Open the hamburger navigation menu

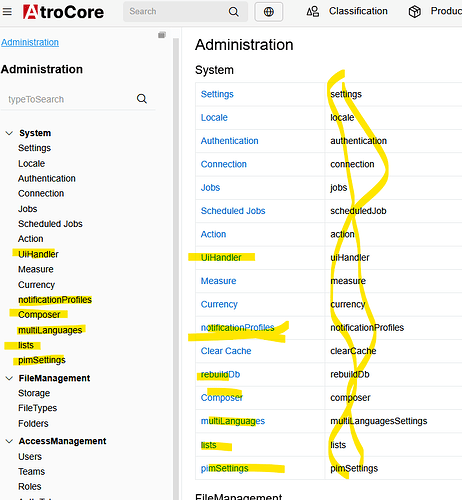click(x=7, y=12)
